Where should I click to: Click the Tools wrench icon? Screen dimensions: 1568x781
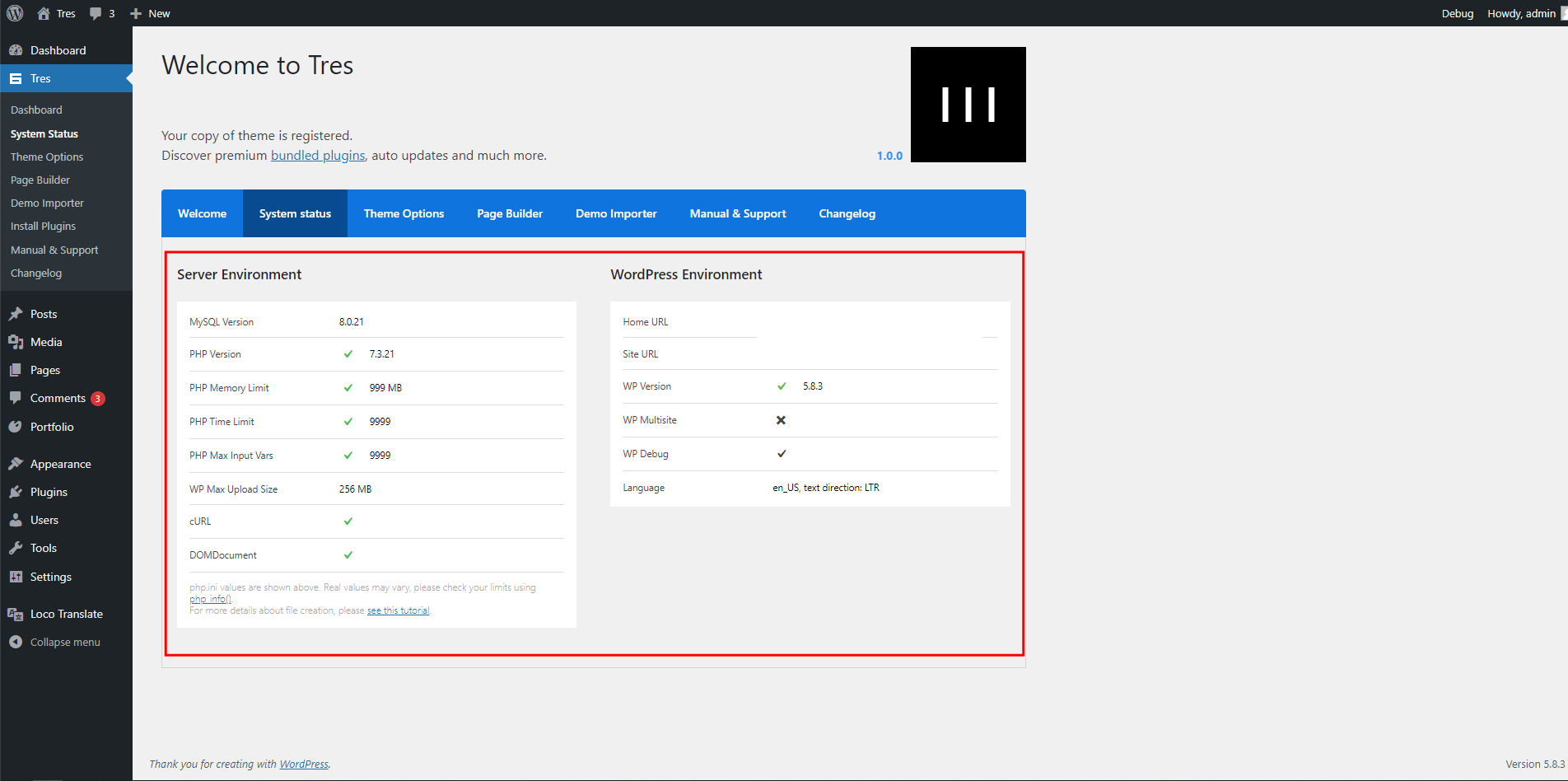coord(16,548)
